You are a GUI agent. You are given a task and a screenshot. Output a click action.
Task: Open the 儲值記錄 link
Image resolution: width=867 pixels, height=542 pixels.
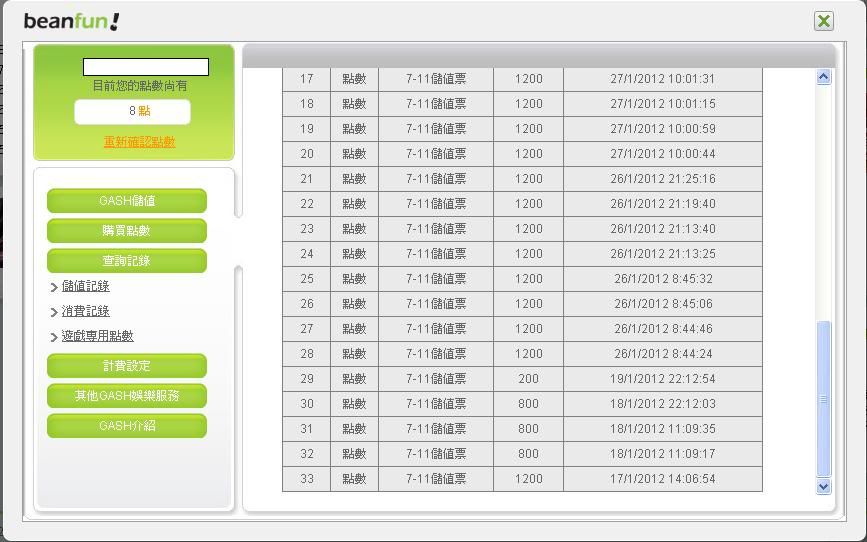click(x=86, y=286)
